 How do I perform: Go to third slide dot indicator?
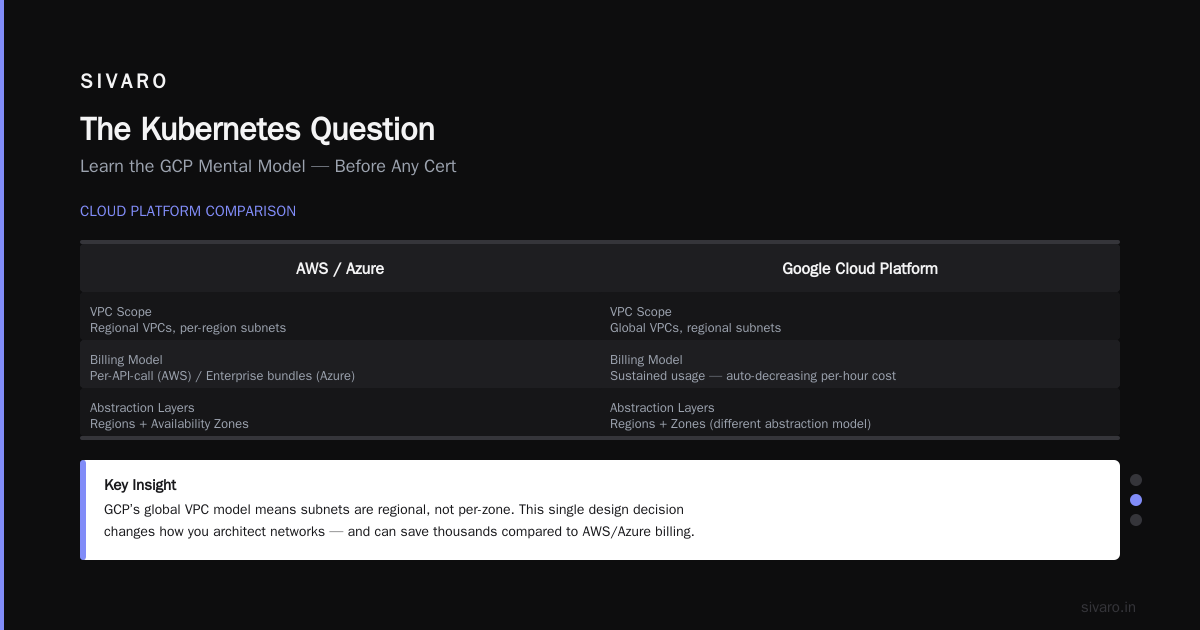point(1136,520)
